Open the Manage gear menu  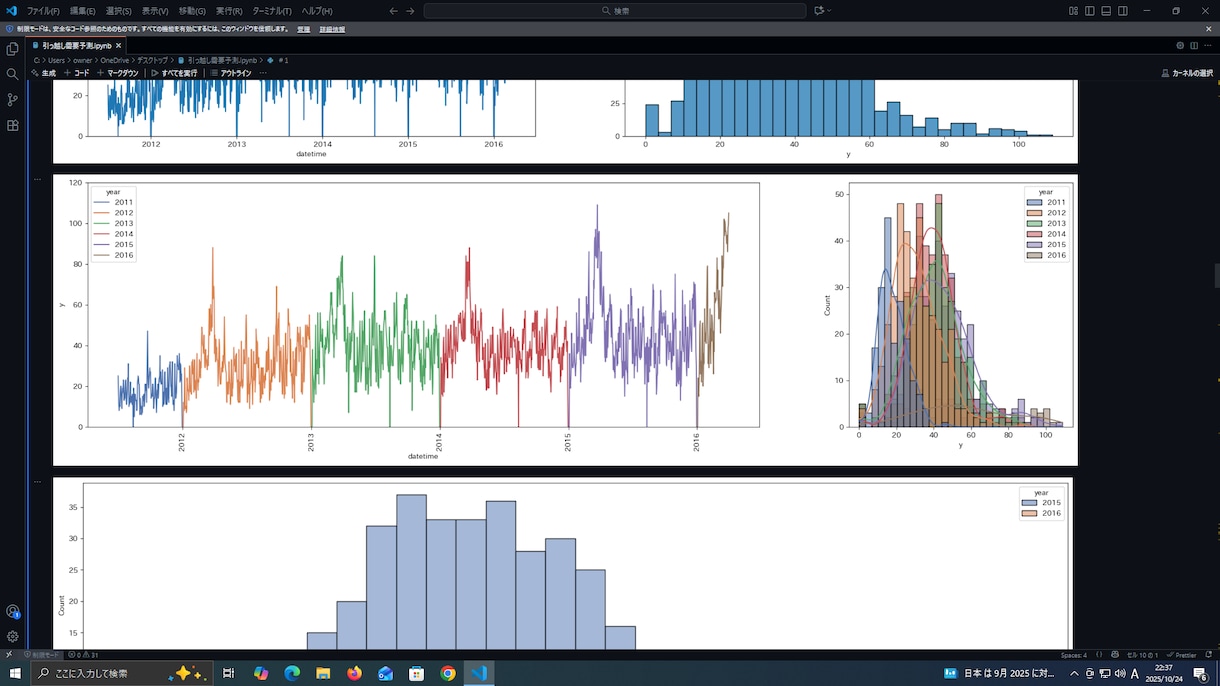click(x=12, y=636)
